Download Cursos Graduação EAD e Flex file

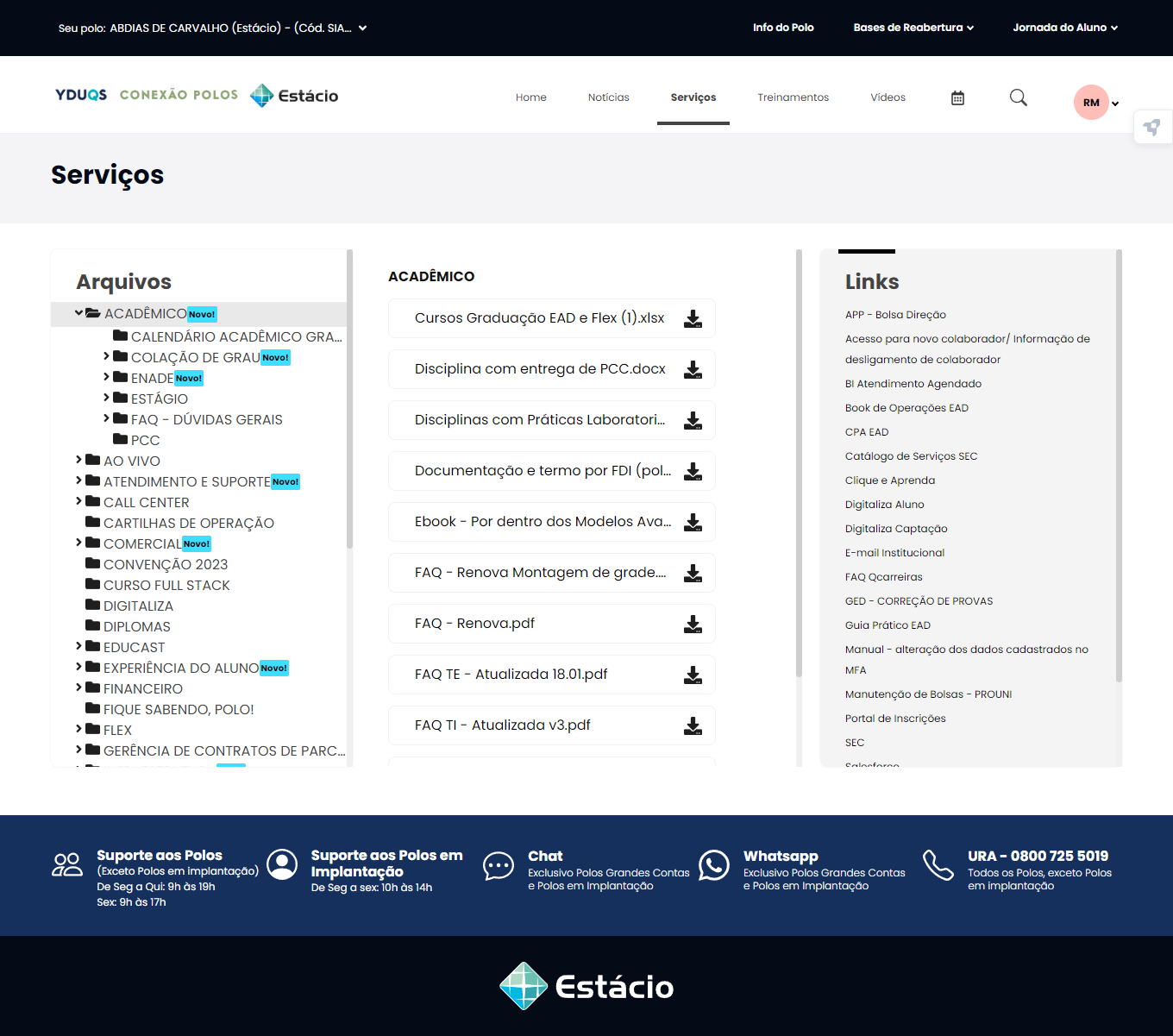click(693, 319)
